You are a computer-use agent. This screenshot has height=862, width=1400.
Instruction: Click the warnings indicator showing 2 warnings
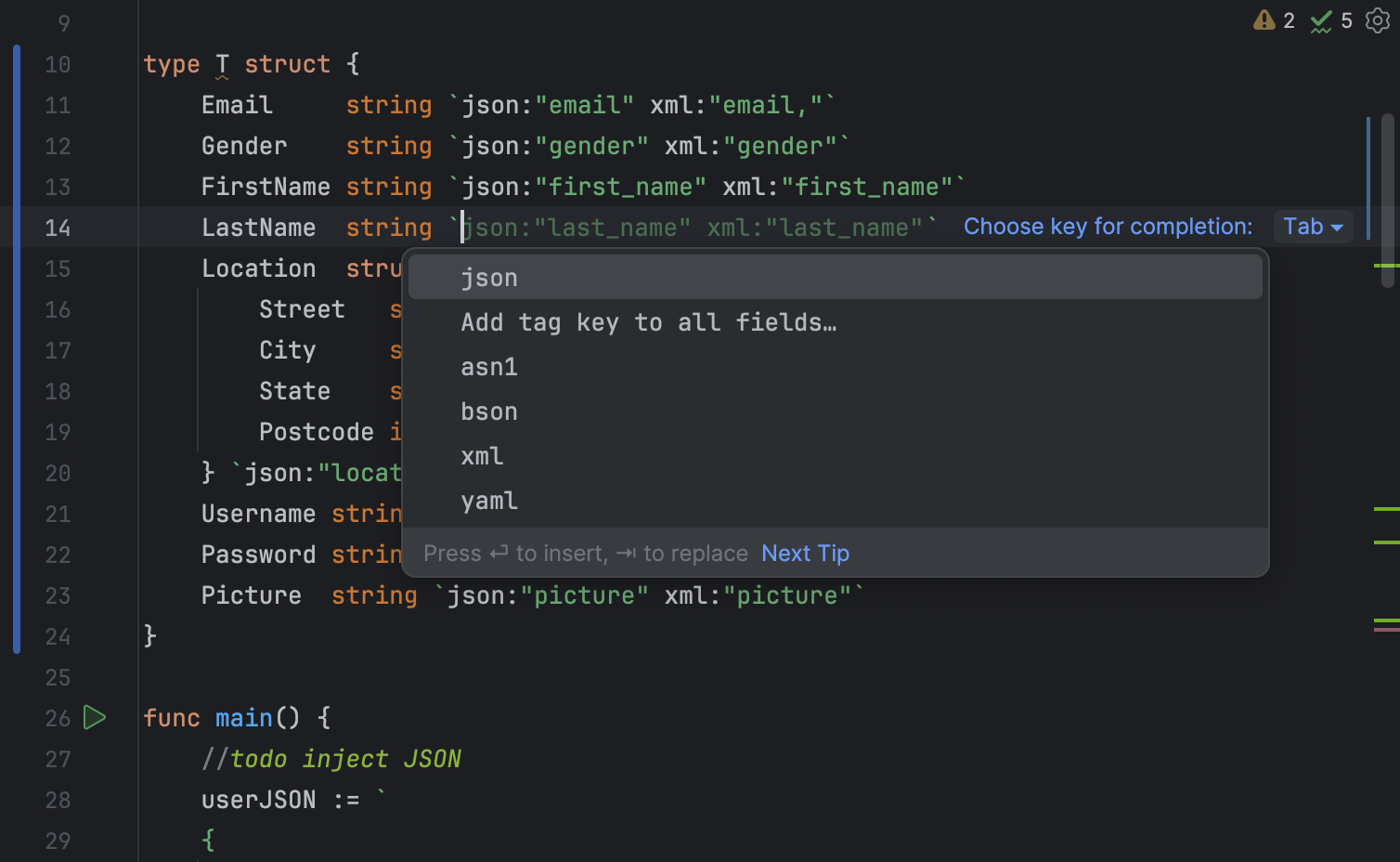(x=1273, y=20)
